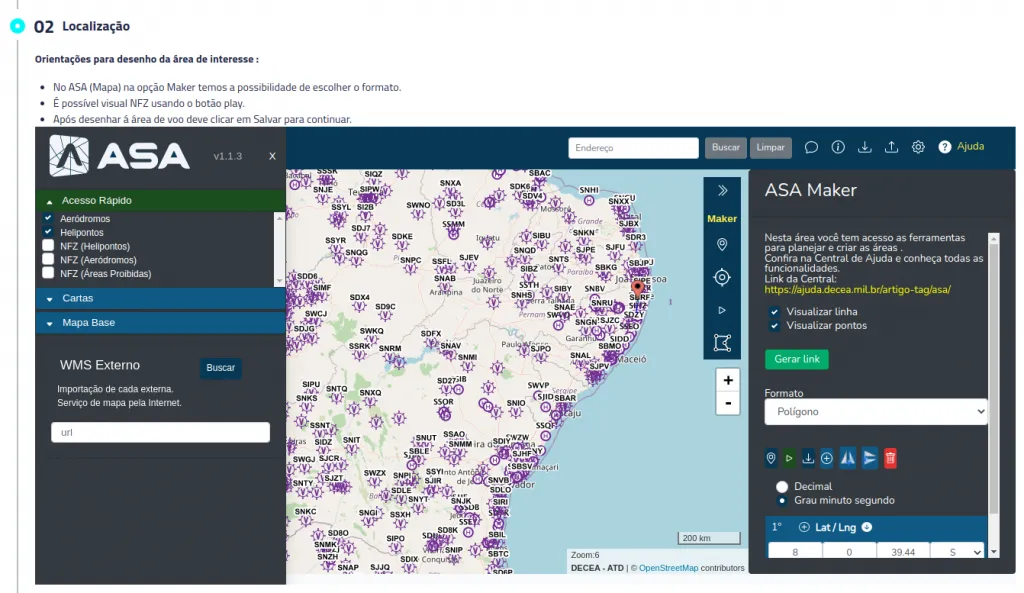Image resolution: width=1024 pixels, height=593 pixels.
Task: Click the ajuda.decea.mil.br link
Action: [x=857, y=289]
